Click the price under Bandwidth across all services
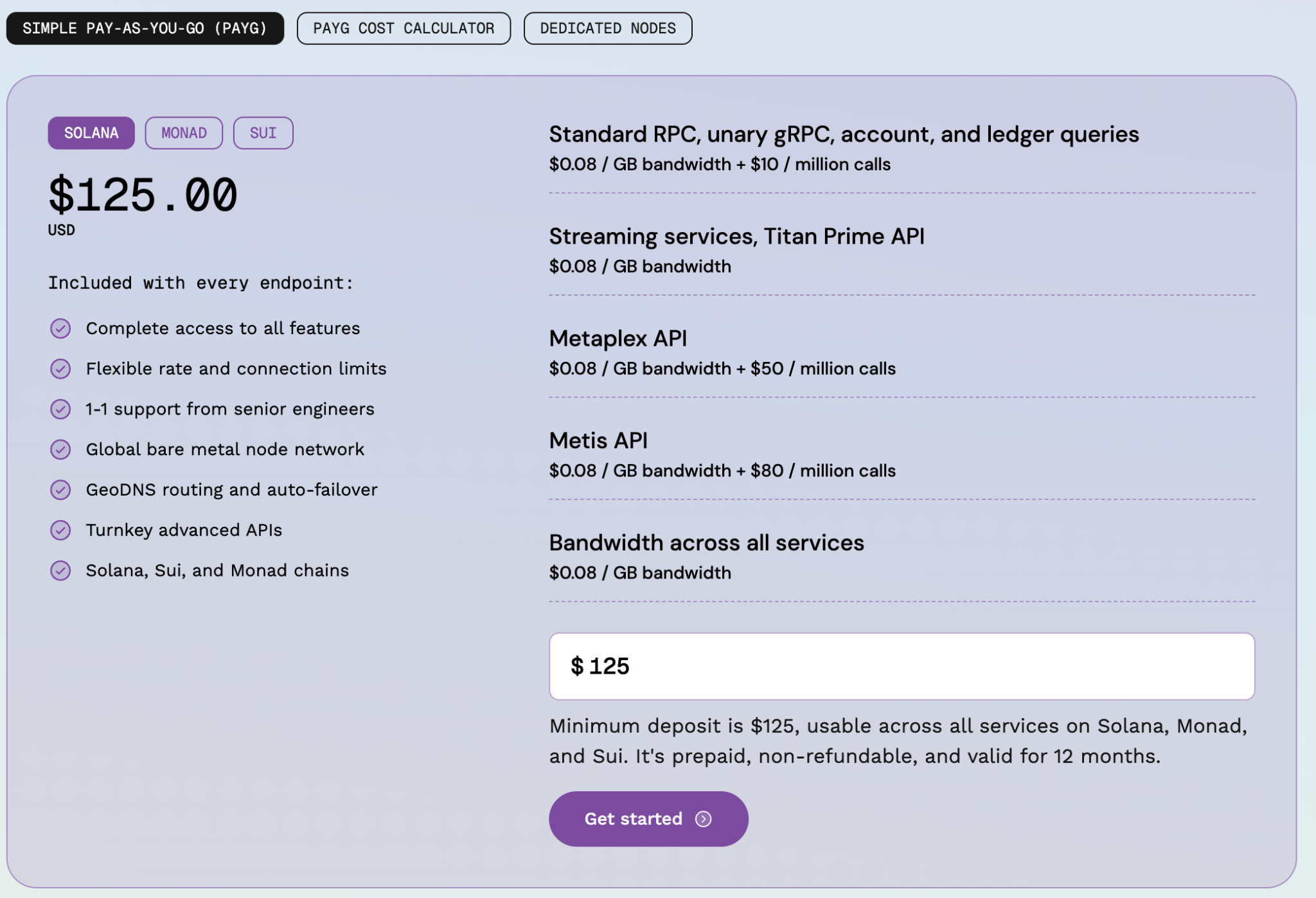1316x898 pixels. click(x=640, y=573)
